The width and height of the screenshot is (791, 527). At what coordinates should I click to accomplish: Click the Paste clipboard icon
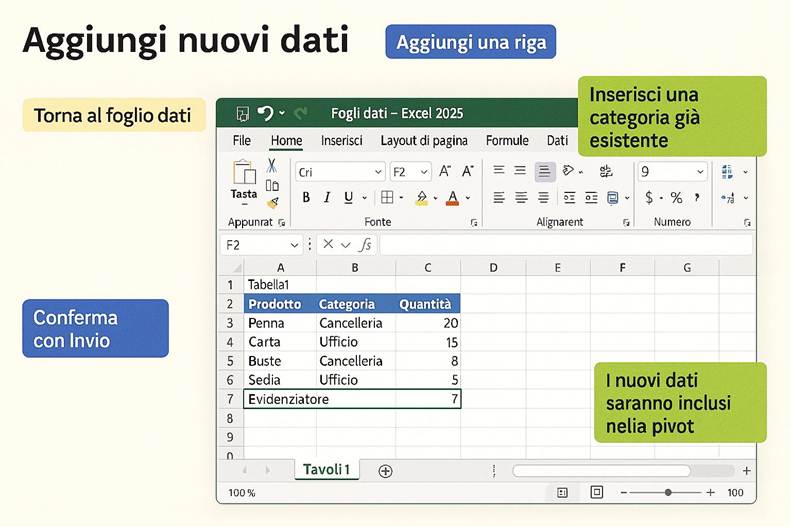[244, 172]
